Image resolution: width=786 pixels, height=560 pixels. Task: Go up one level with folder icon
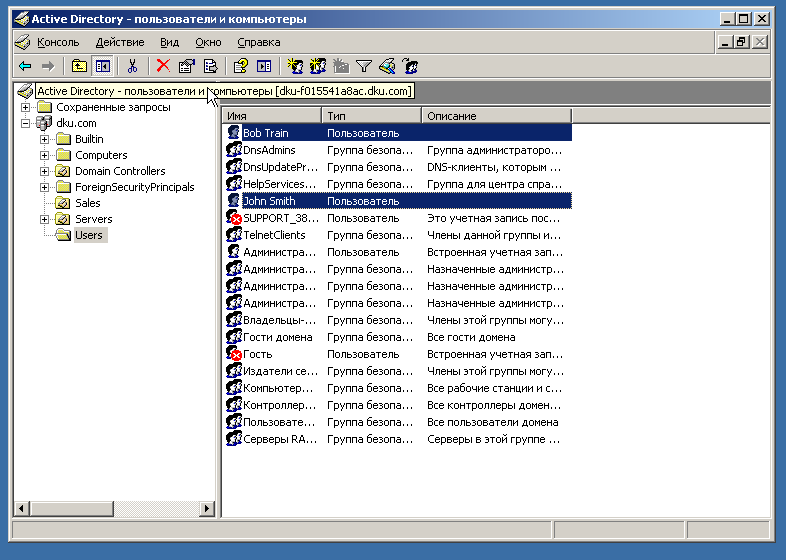[x=79, y=66]
